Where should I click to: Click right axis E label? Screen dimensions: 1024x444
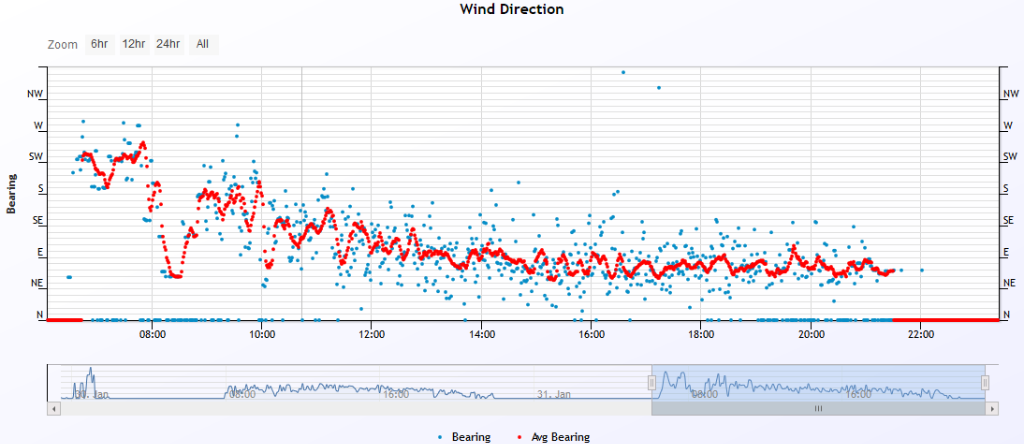tap(1006, 252)
